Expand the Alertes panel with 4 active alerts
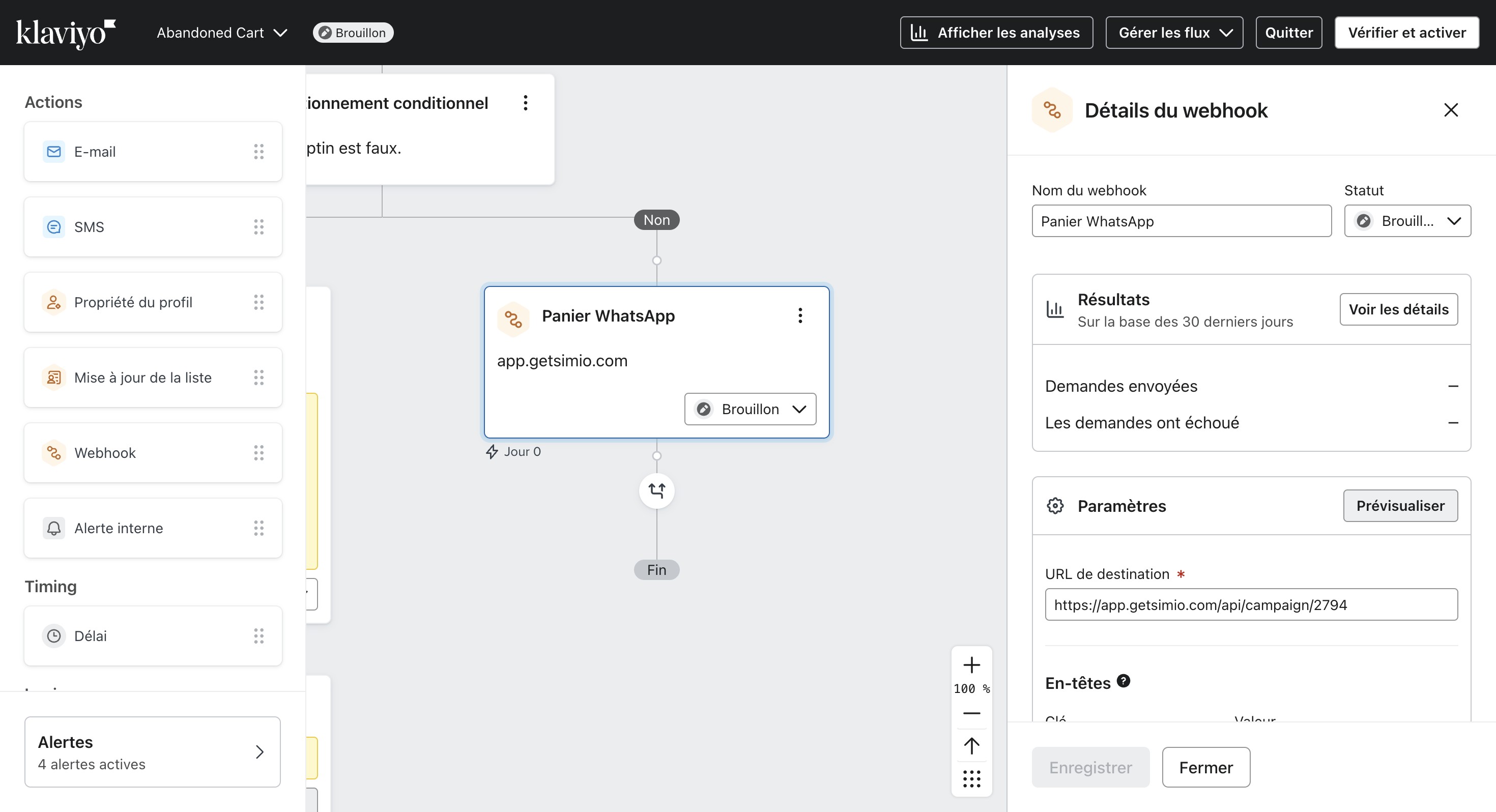 pos(152,752)
